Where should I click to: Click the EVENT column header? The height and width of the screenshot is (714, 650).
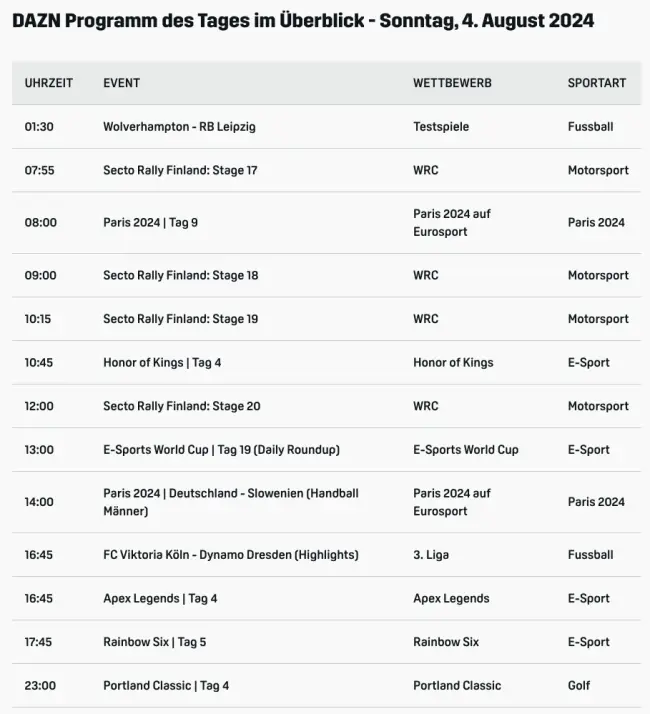[121, 83]
